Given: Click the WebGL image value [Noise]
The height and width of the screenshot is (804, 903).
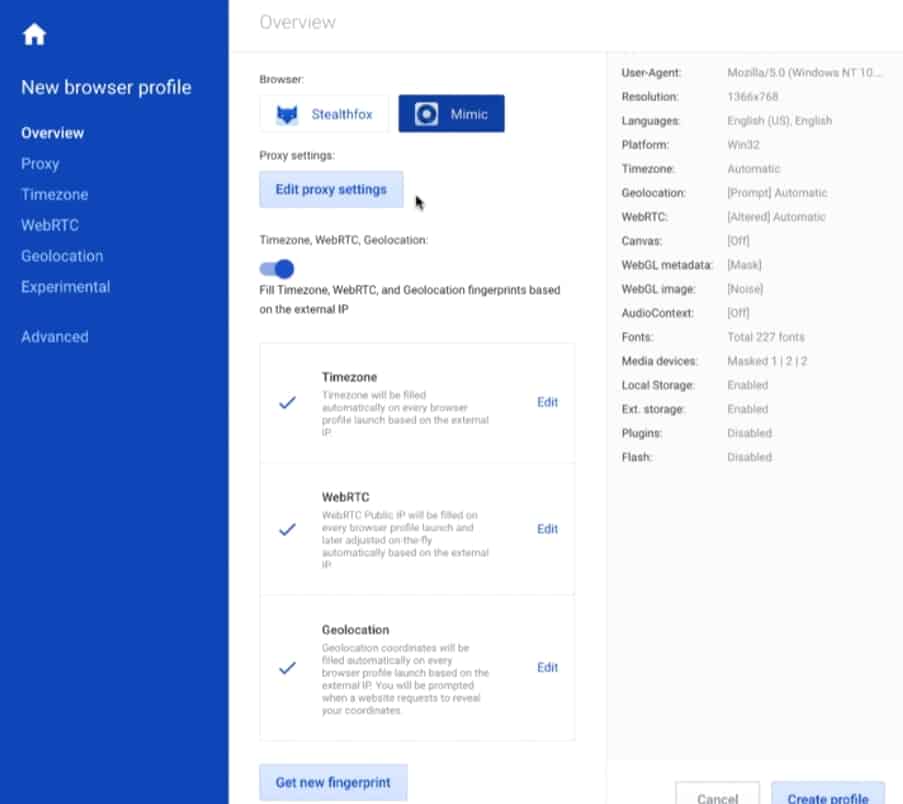Looking at the screenshot, I should pos(745,289).
